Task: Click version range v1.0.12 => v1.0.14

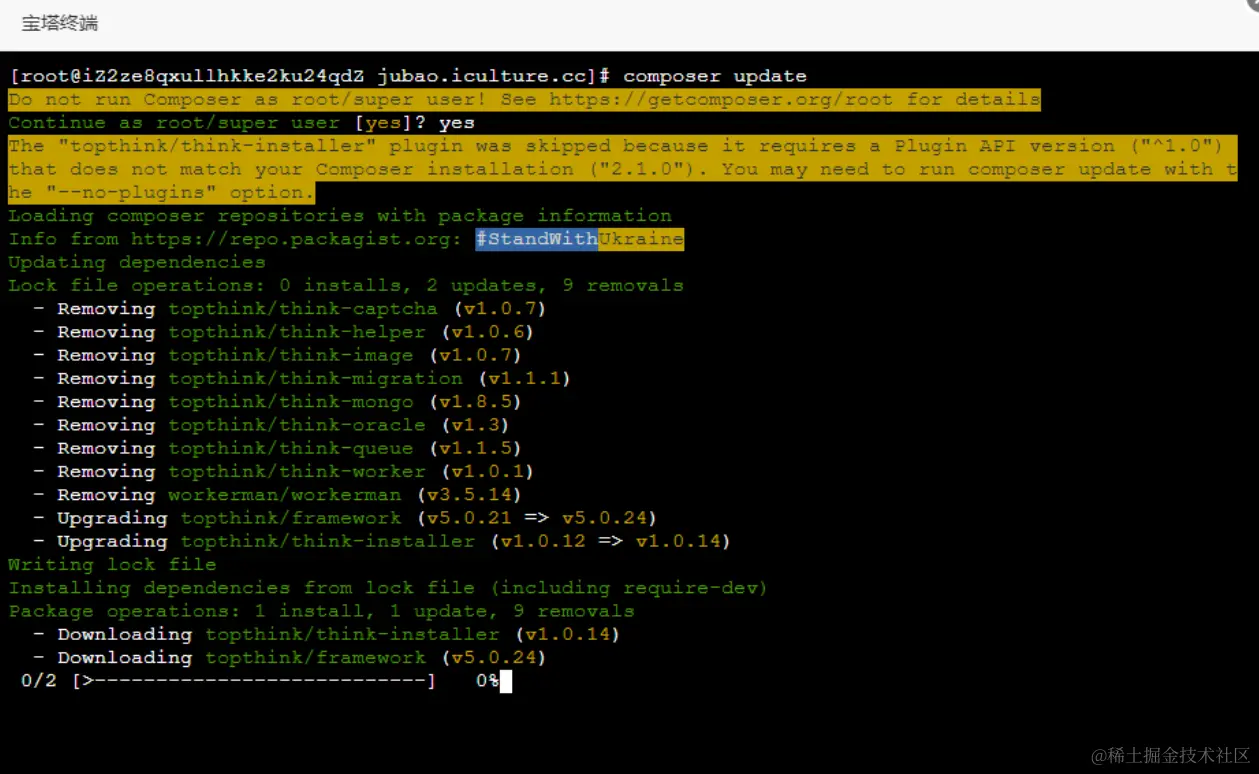Action: coord(610,541)
